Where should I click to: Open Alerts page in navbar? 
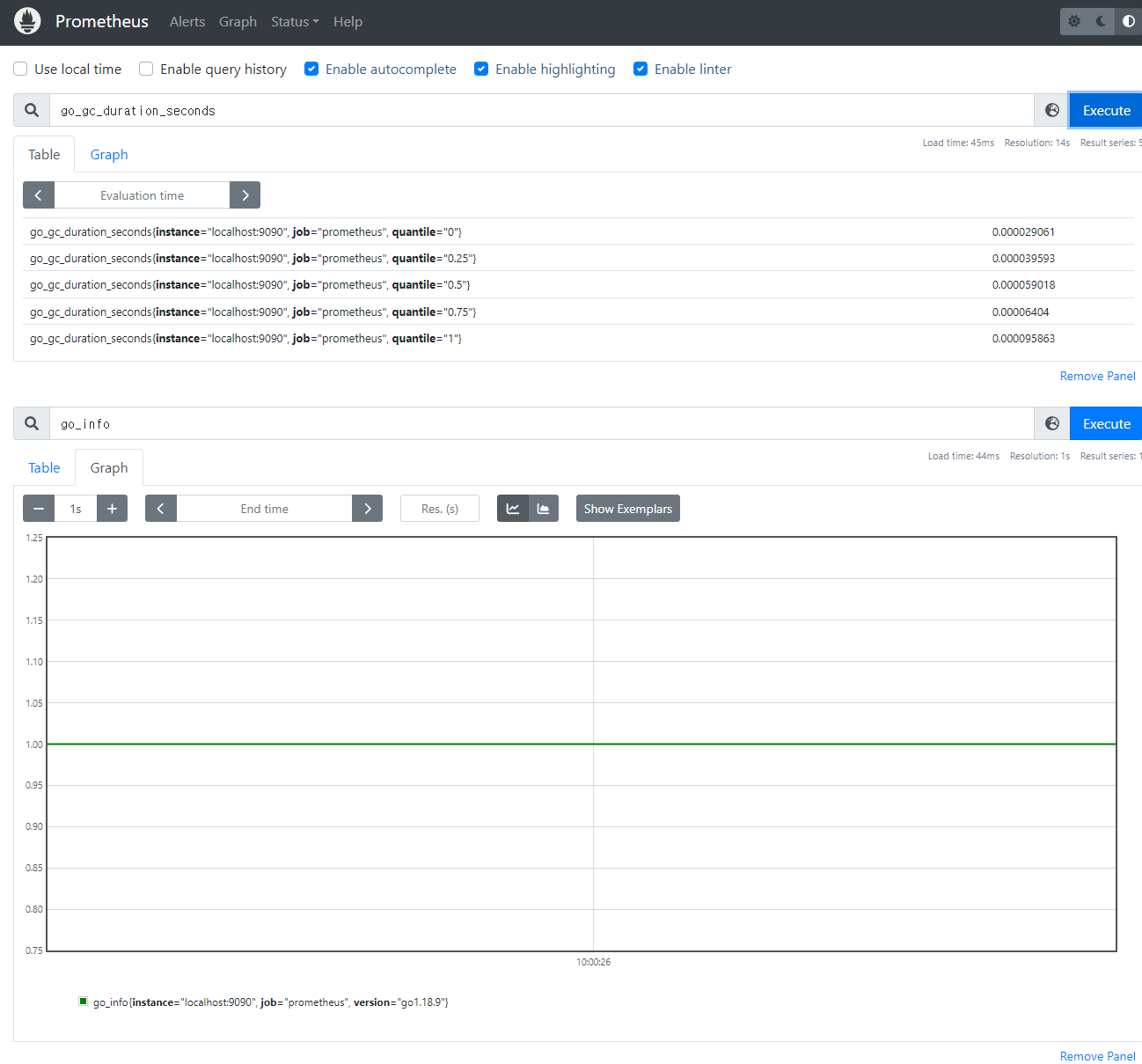pos(187,21)
